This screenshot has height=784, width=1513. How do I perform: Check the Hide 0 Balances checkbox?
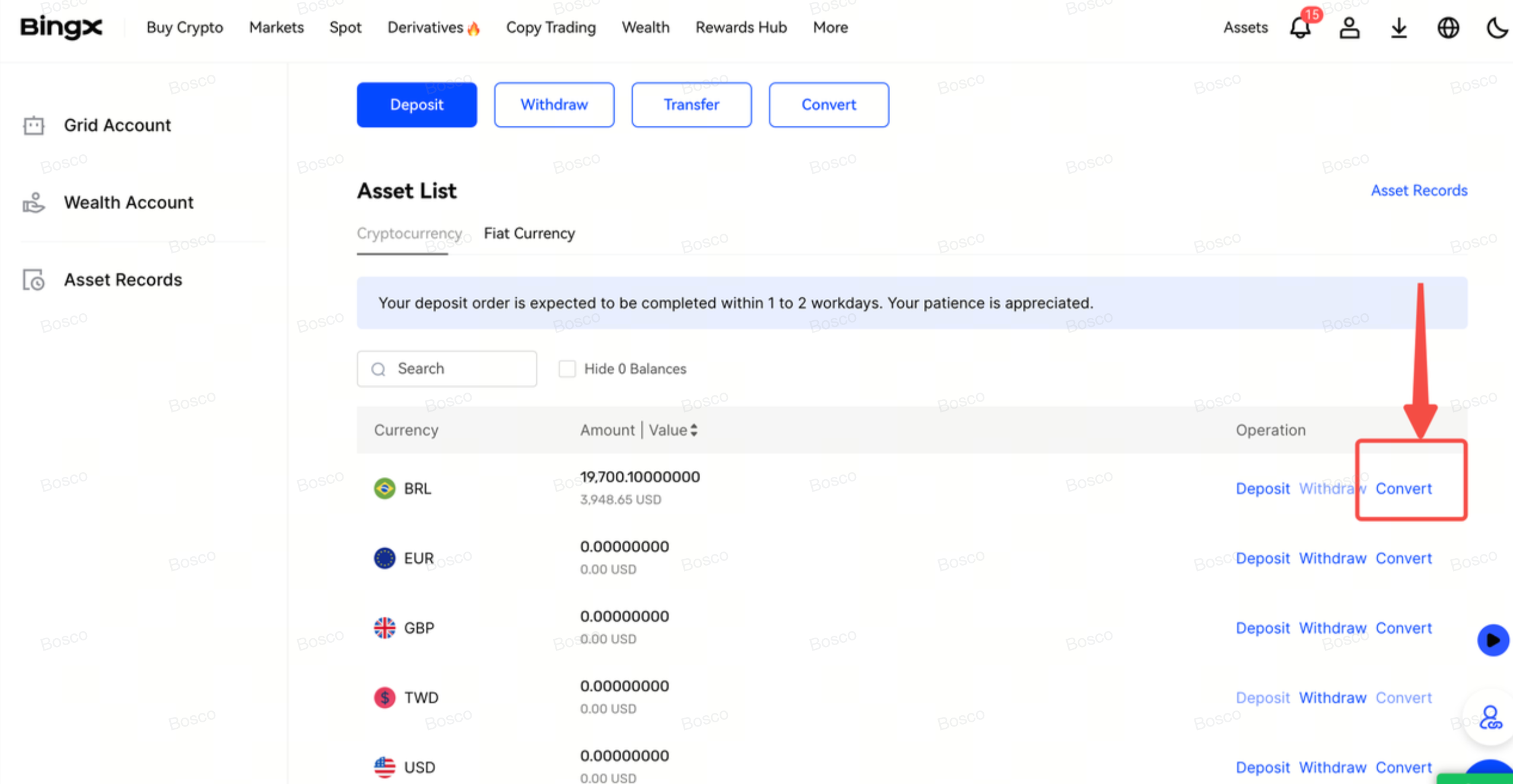[567, 369]
